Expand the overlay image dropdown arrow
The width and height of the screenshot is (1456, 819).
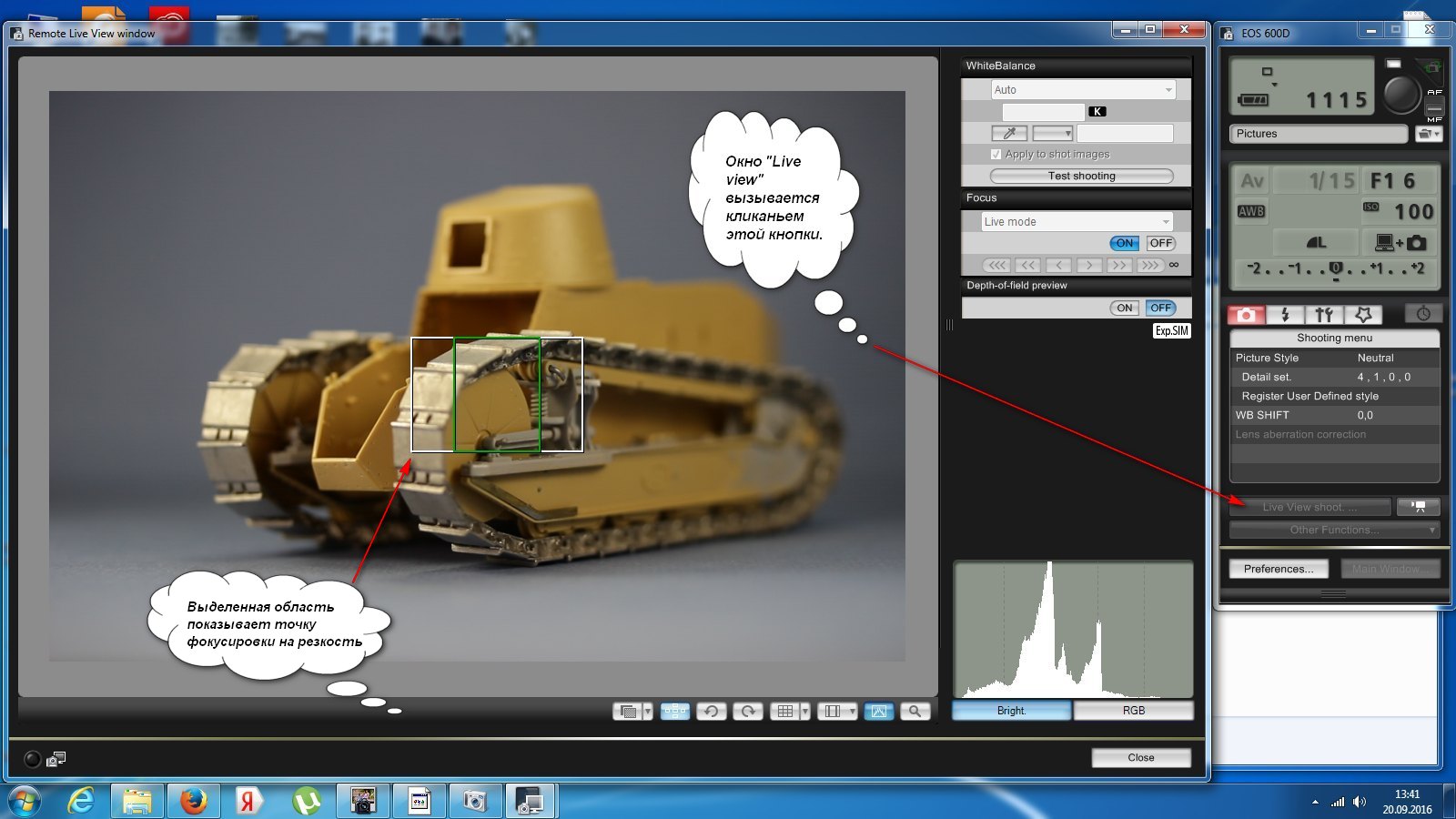pyautogui.click(x=648, y=711)
